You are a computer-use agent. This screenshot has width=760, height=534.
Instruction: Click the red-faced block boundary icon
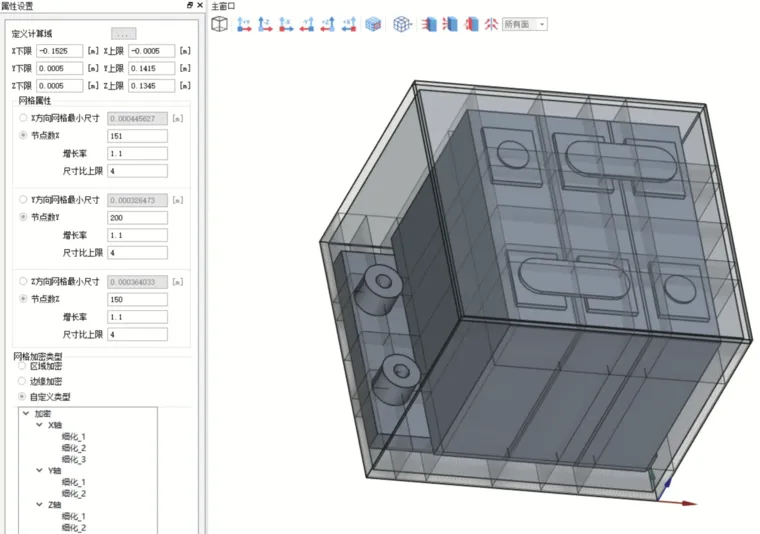click(x=472, y=24)
